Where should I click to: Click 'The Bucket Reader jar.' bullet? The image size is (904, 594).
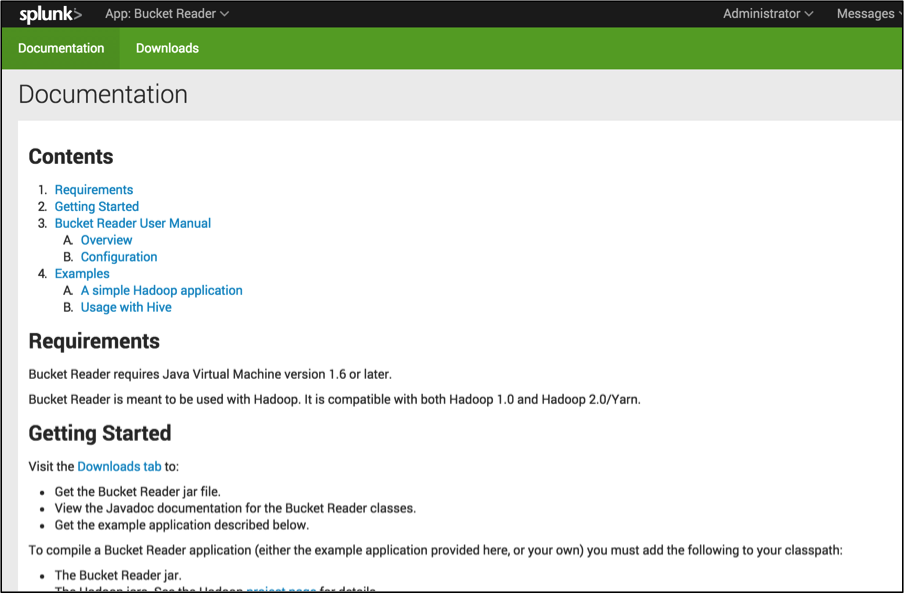tap(118, 575)
